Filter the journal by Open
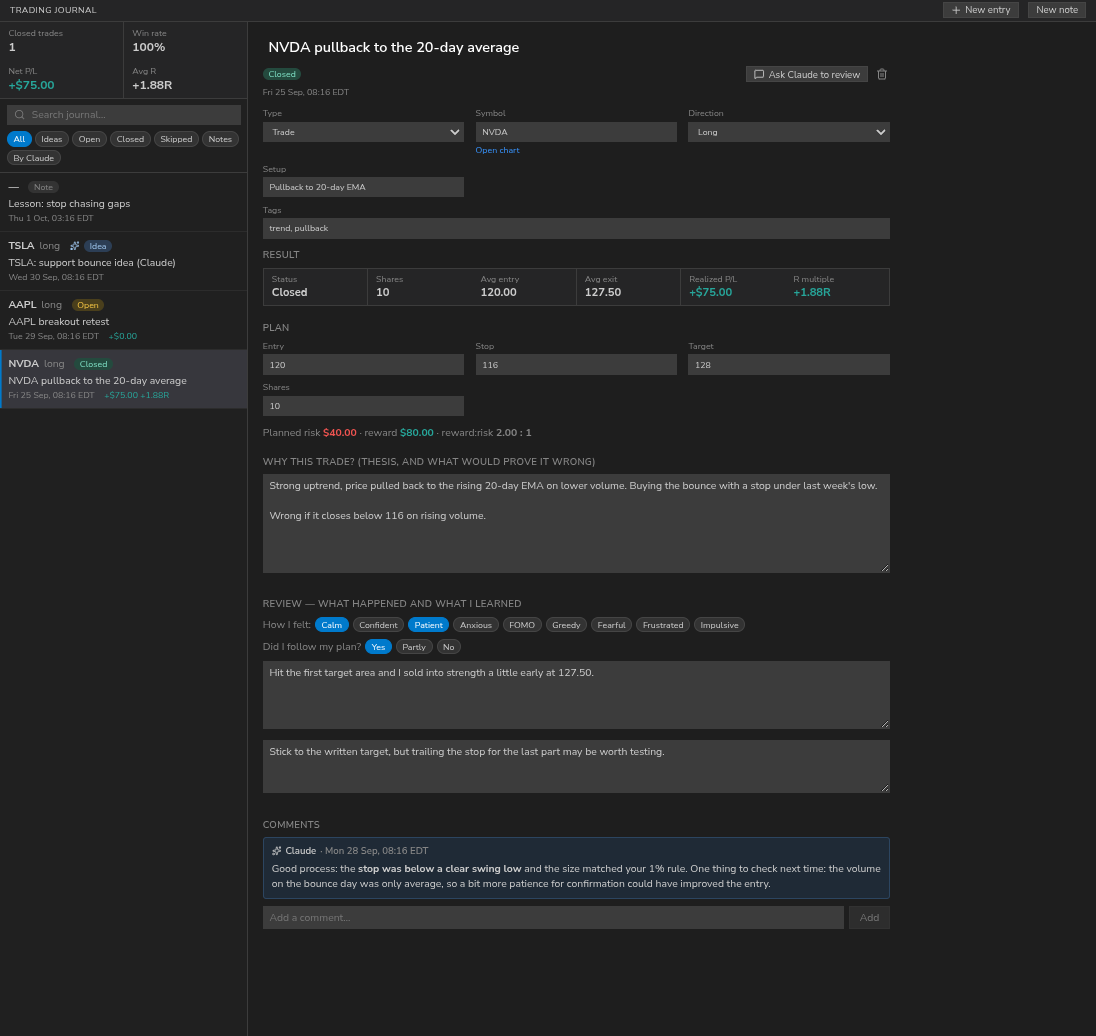This screenshot has width=1096, height=1036. (x=89, y=139)
